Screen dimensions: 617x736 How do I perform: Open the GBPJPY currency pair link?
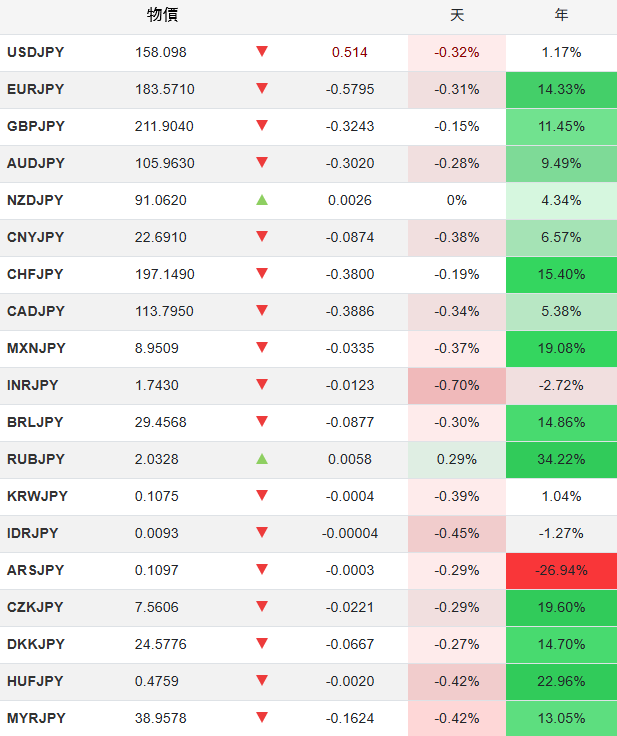point(35,126)
